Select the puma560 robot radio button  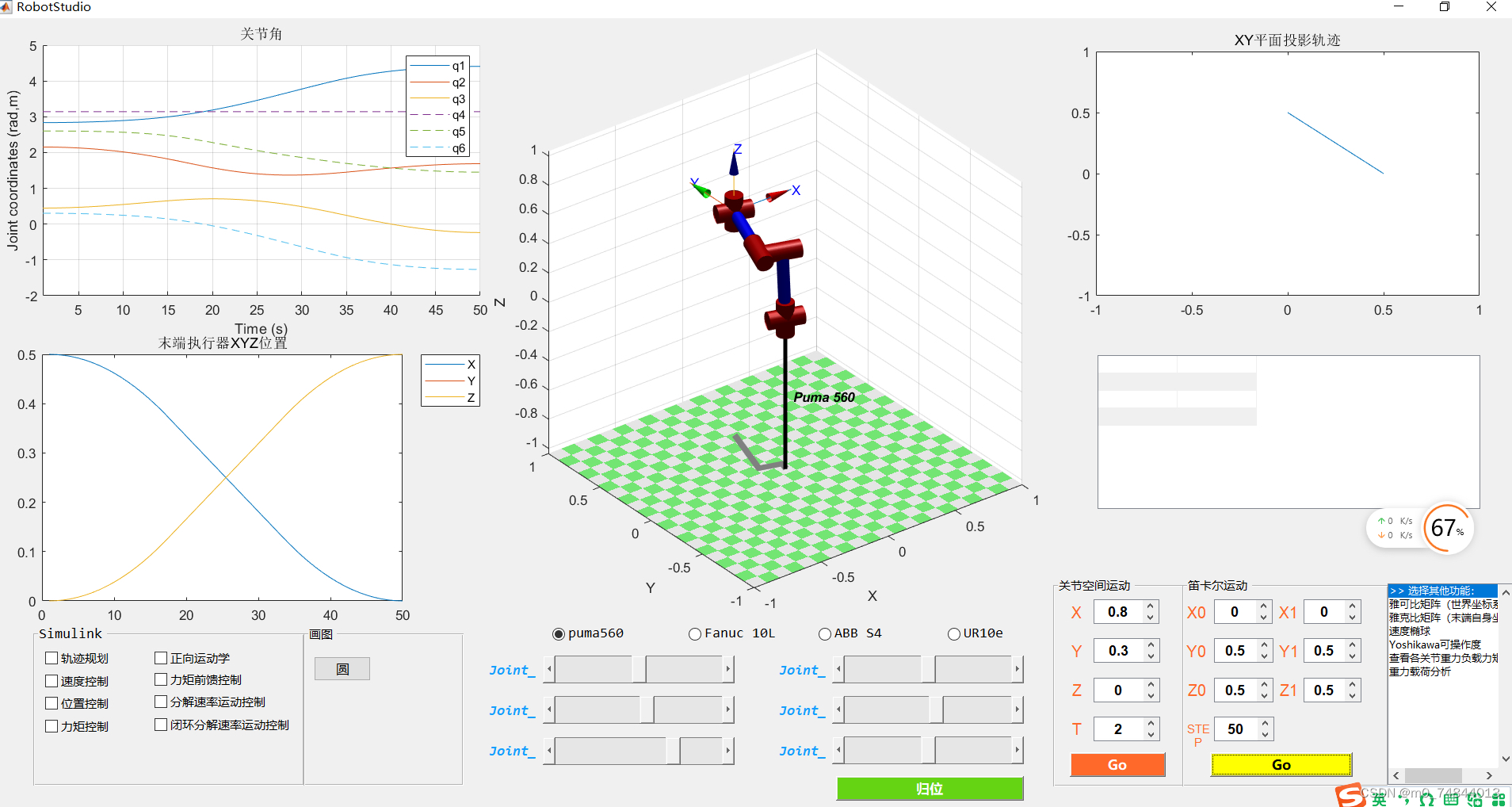[559, 633]
